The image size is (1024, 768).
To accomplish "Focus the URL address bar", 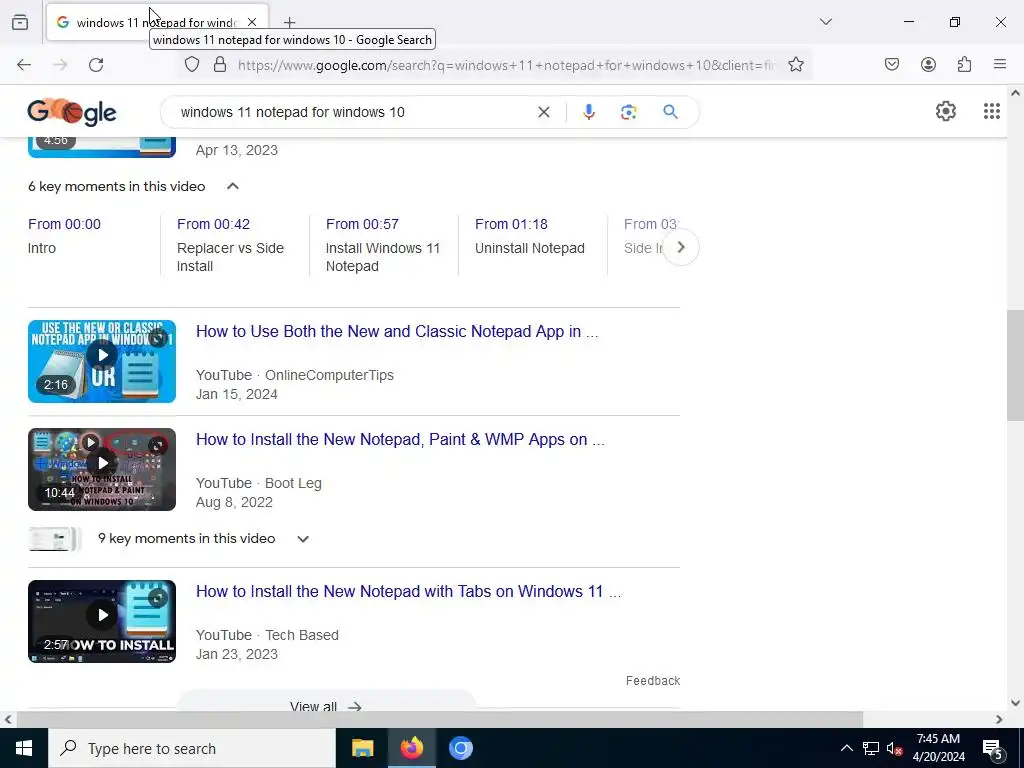I will tap(506, 65).
